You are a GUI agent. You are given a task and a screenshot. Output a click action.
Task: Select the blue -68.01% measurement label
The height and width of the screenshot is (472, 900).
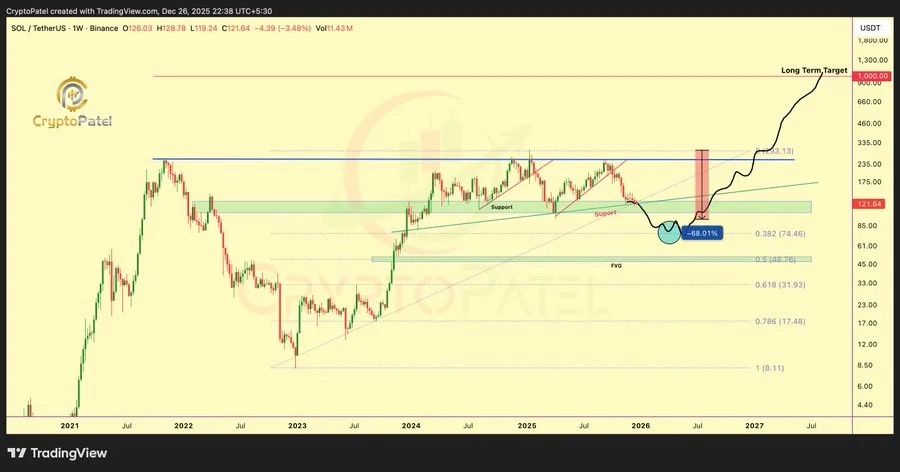(x=701, y=234)
